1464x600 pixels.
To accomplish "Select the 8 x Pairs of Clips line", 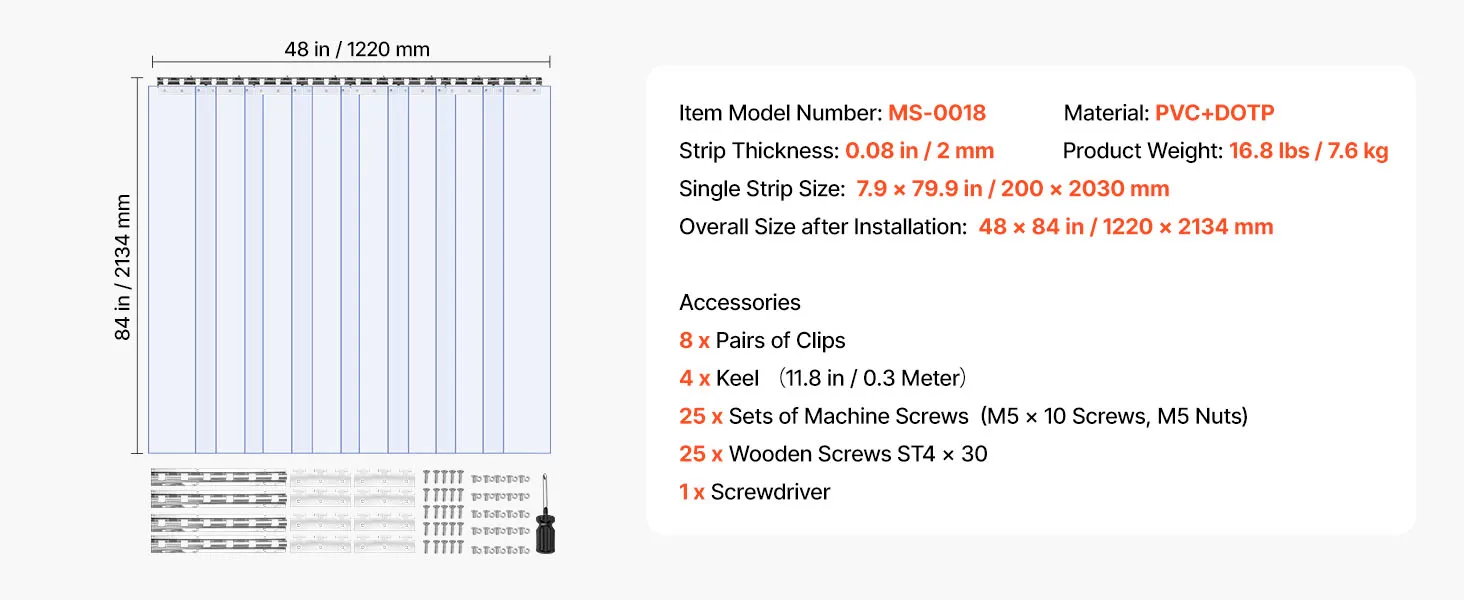I will pos(762,341).
